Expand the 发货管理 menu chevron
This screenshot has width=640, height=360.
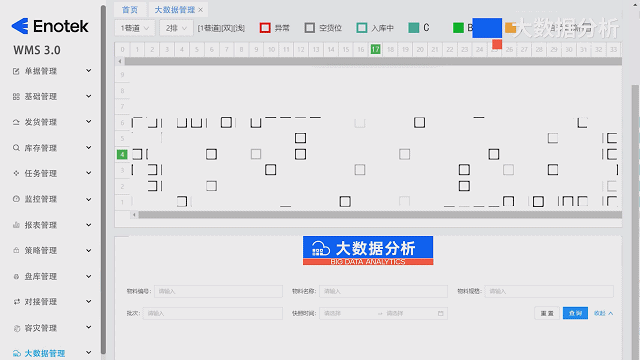click(x=89, y=122)
